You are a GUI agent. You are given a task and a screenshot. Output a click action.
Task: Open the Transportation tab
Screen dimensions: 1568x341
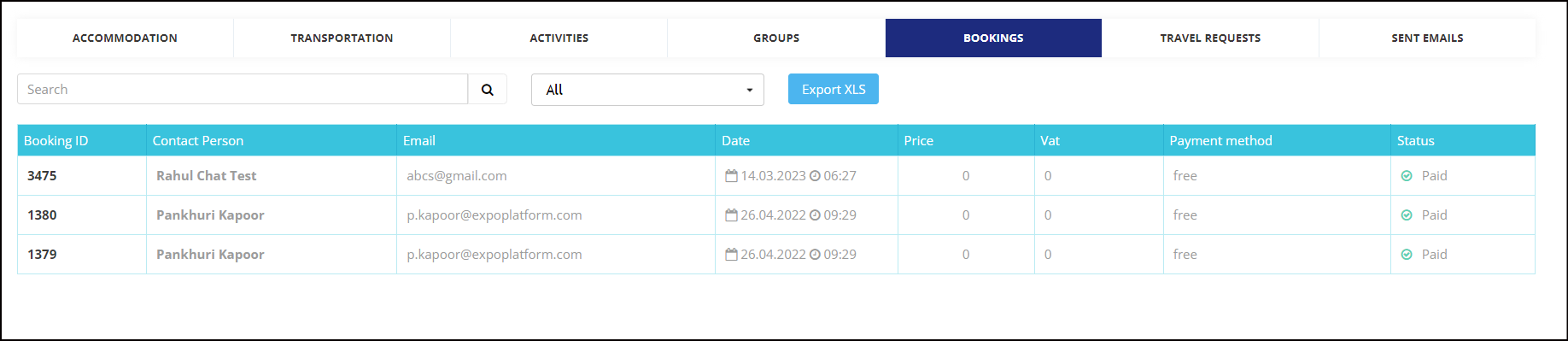(342, 38)
